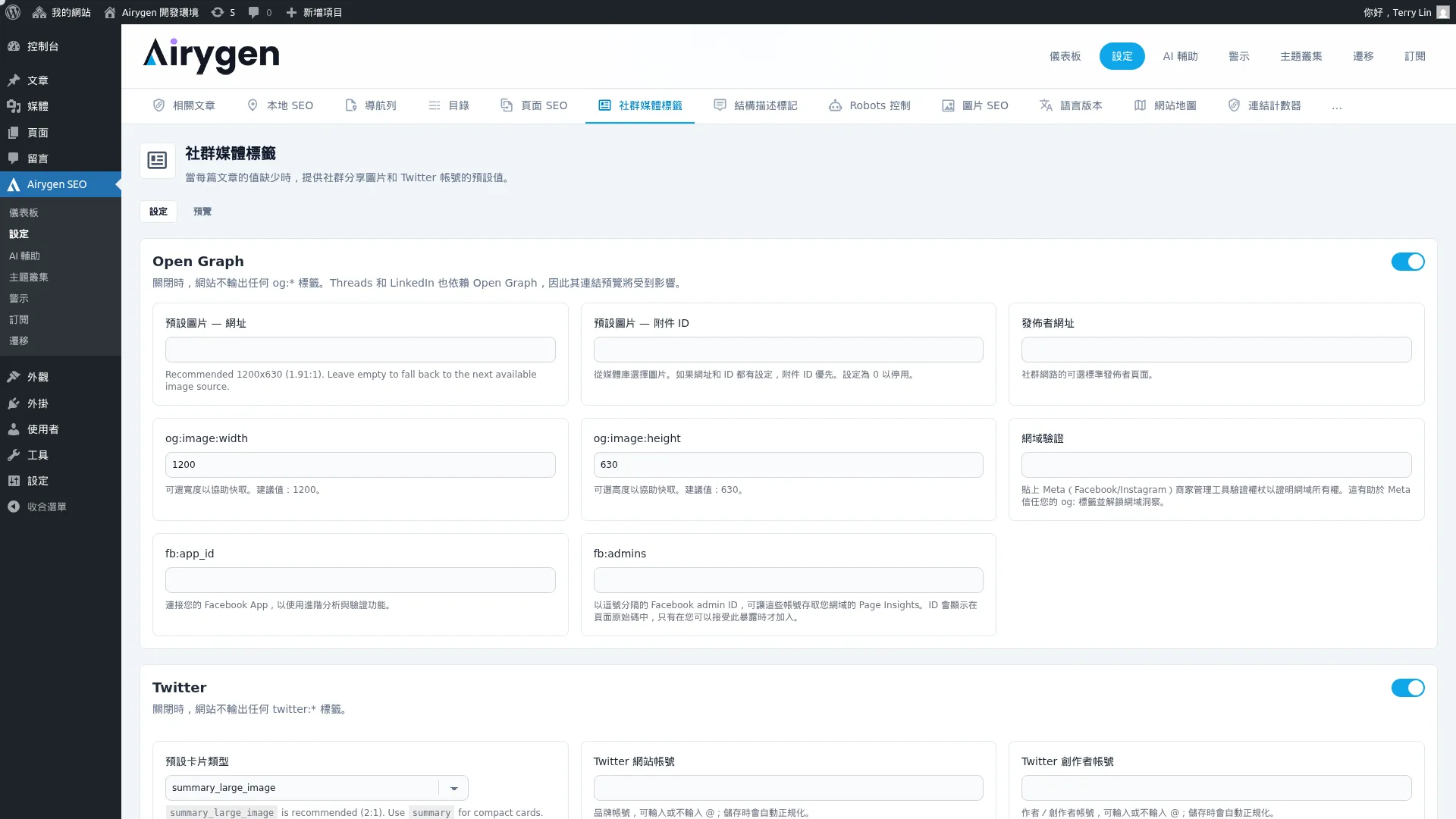The image size is (1456, 819).
Task: Click the 導航列 document icon
Action: coord(350,105)
